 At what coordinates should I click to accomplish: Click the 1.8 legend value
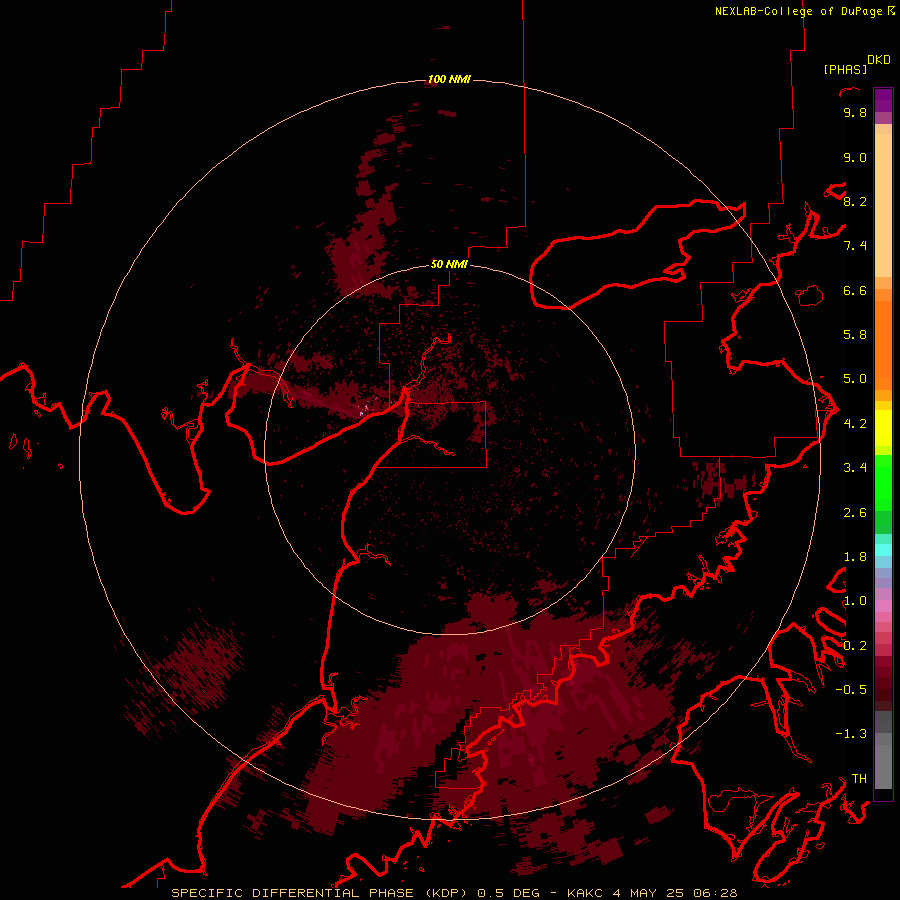tap(855, 557)
